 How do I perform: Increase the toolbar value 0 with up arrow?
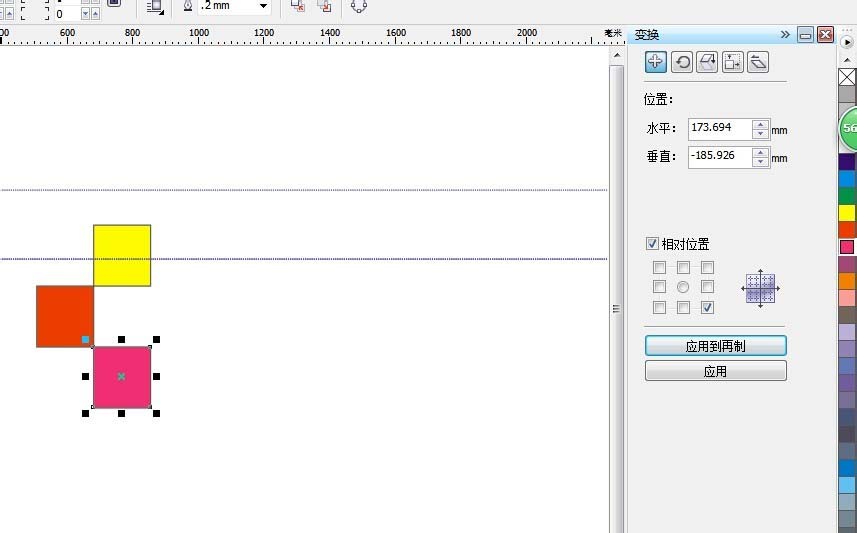[96, 14]
